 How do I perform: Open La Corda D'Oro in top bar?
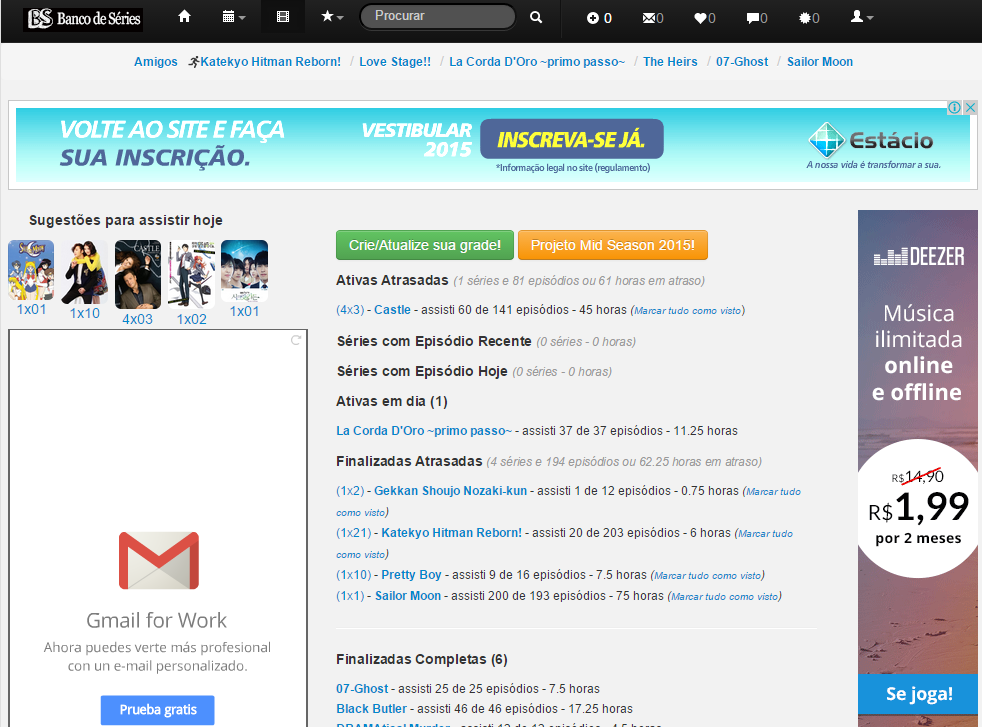537,61
